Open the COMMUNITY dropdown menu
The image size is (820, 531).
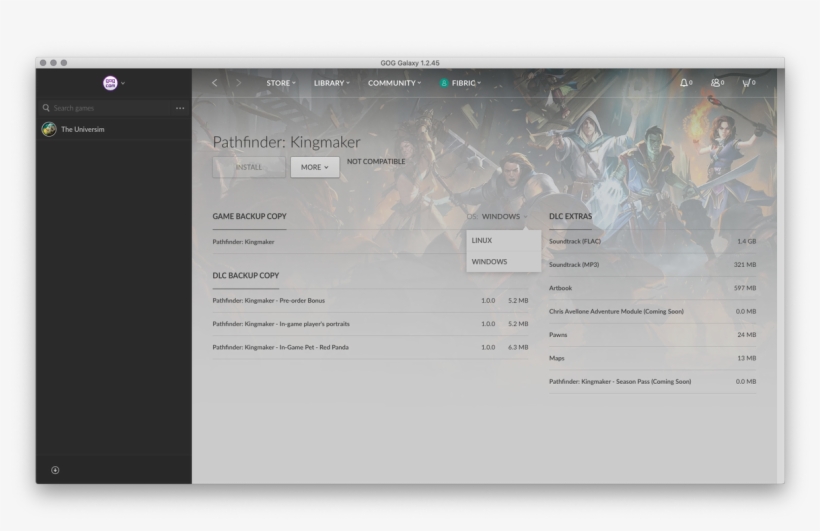(x=394, y=83)
